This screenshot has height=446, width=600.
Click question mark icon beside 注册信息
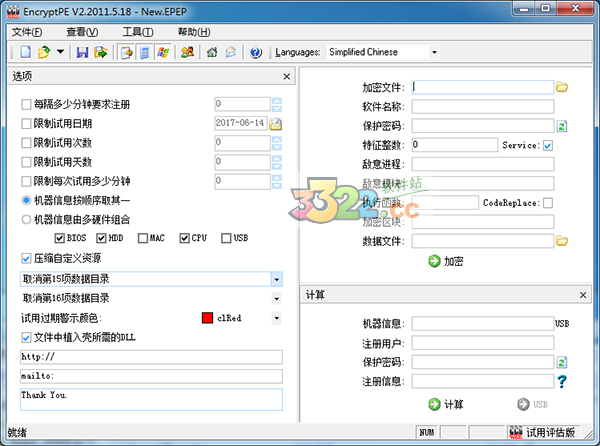click(x=561, y=381)
